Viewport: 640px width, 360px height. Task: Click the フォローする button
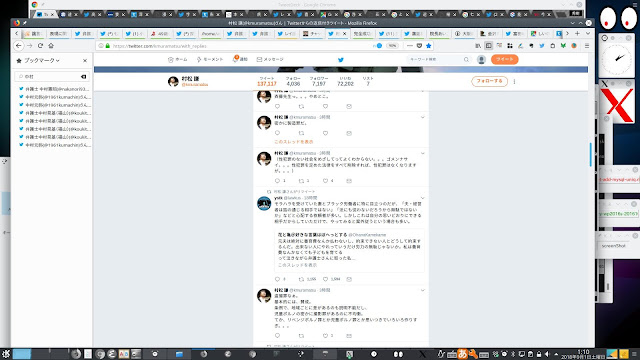point(489,81)
